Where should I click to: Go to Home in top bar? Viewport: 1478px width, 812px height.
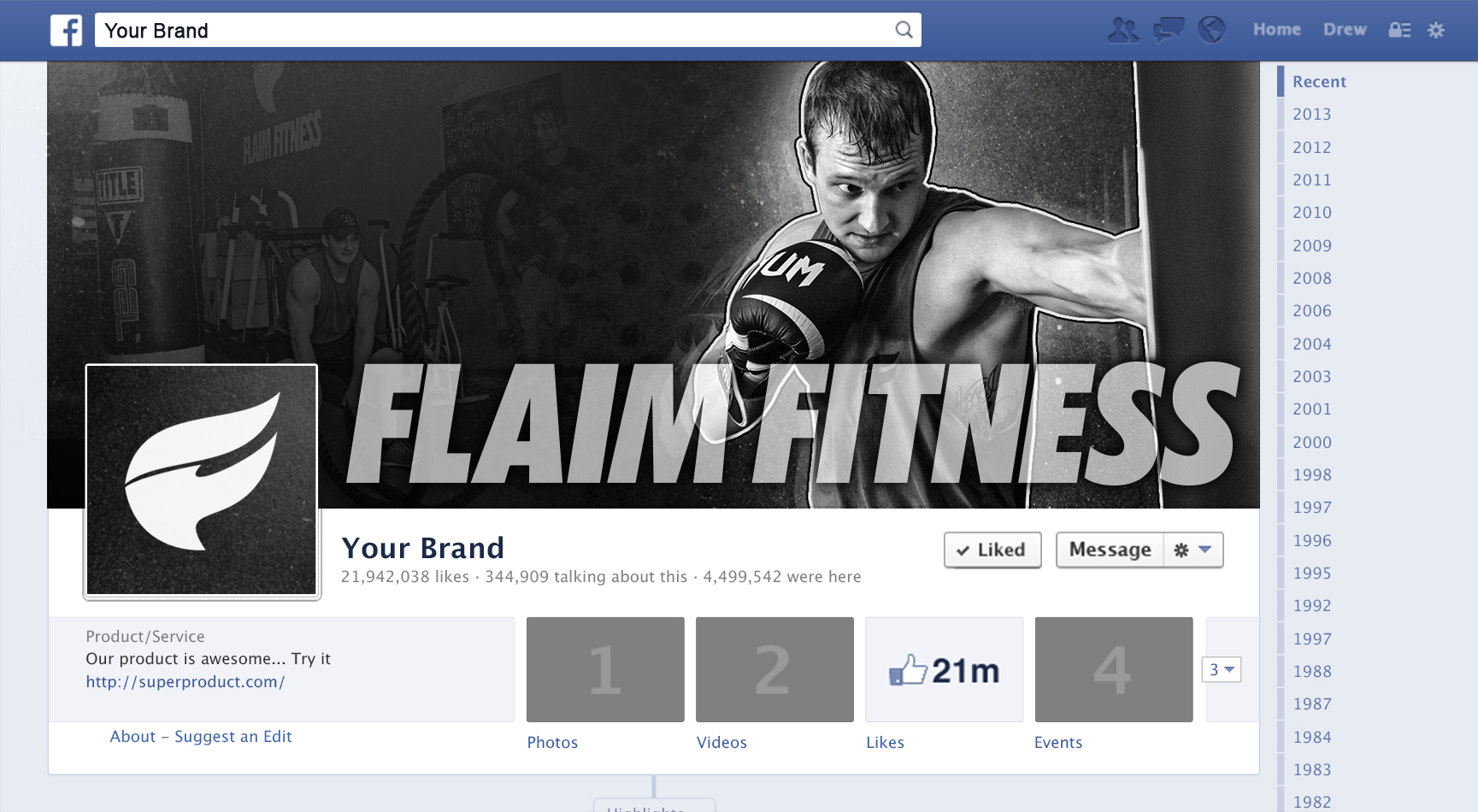pos(1276,30)
